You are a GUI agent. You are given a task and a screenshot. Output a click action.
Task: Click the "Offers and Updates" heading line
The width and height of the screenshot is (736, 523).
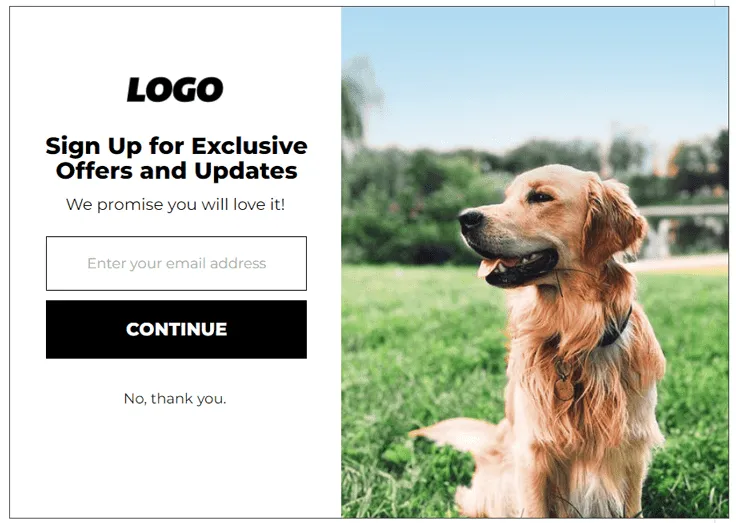point(176,170)
